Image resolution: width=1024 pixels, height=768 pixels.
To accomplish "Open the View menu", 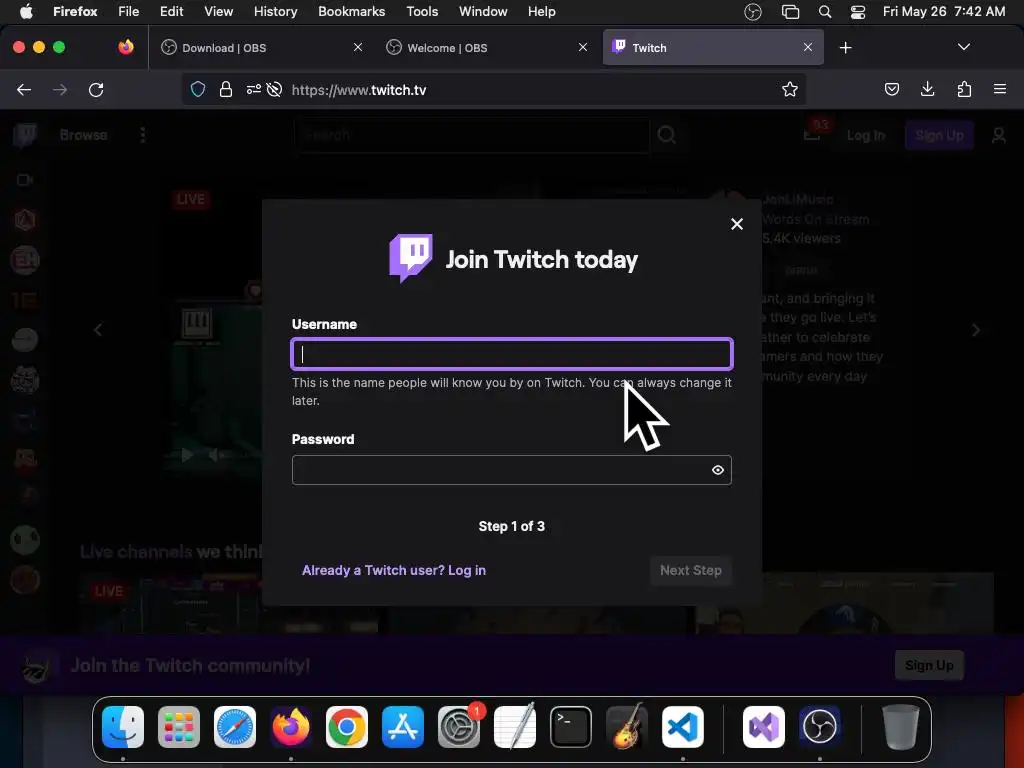I will click(218, 11).
